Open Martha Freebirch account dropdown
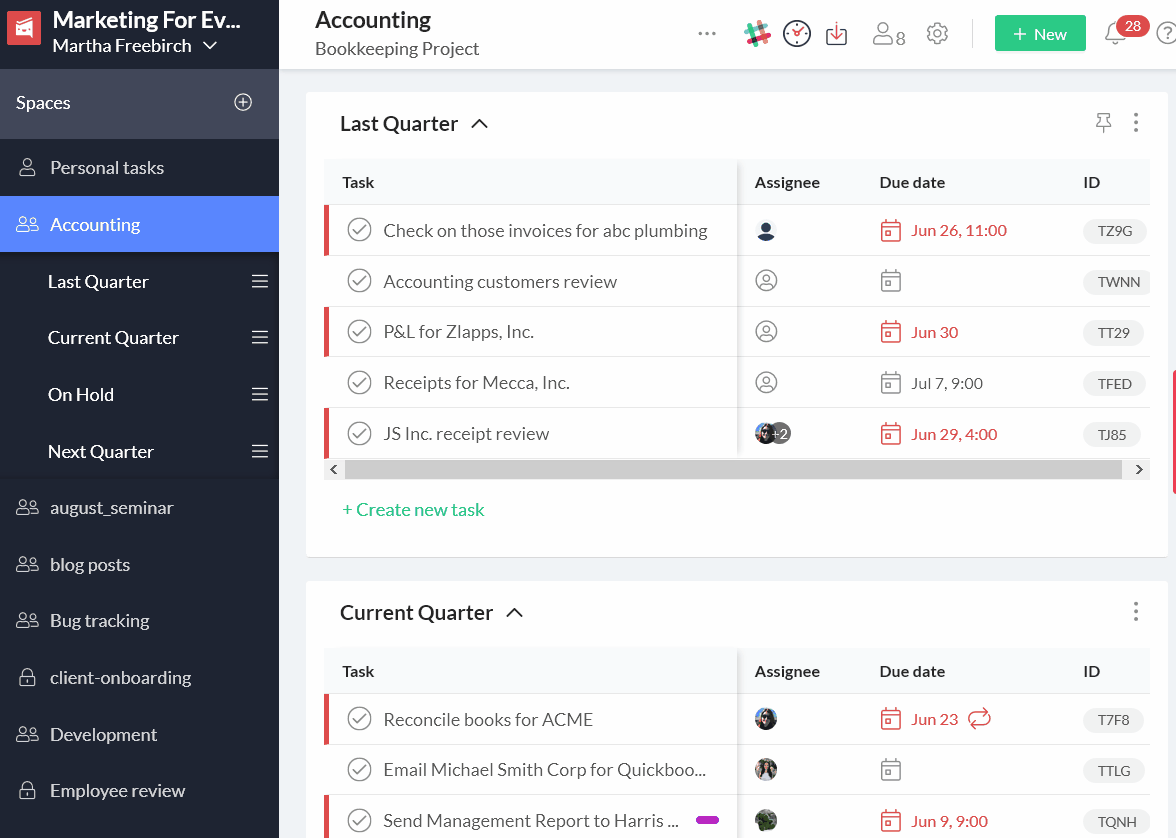Viewport: 1176px width, 838px height. click(x=135, y=46)
